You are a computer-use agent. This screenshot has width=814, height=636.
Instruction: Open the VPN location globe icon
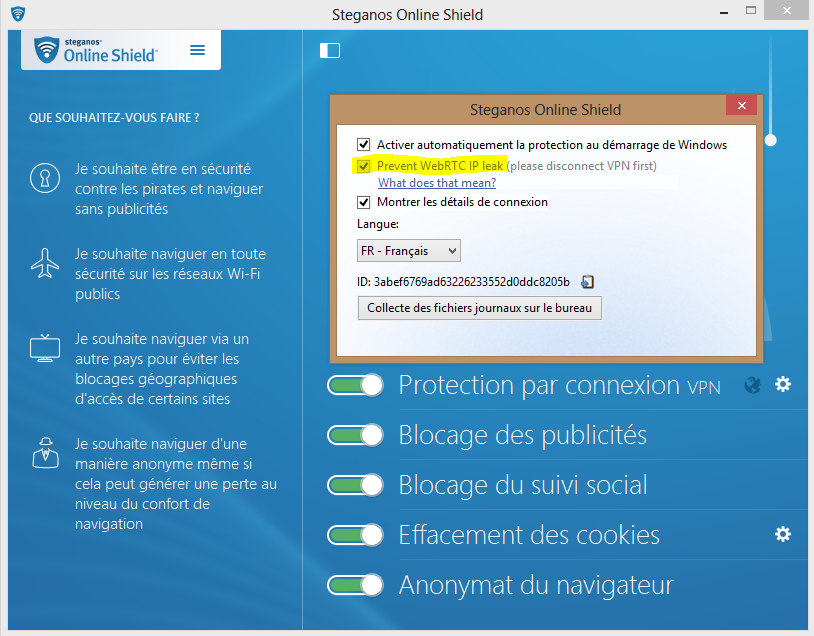click(752, 385)
